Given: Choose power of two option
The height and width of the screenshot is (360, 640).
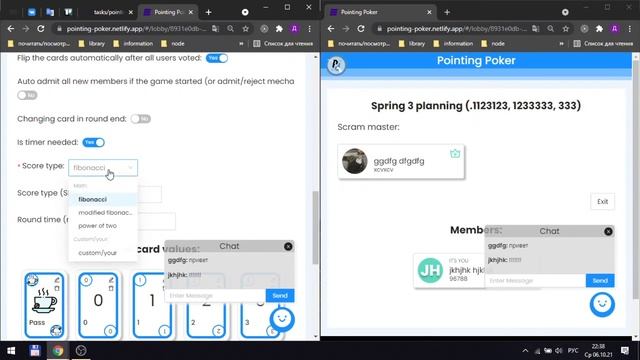Looking at the screenshot, I should [x=103, y=226].
